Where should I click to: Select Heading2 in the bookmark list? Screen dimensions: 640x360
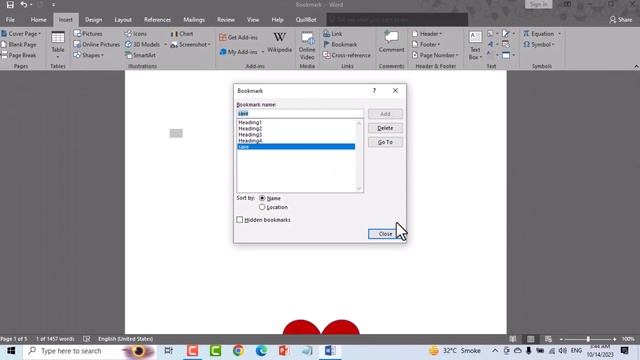(296, 129)
